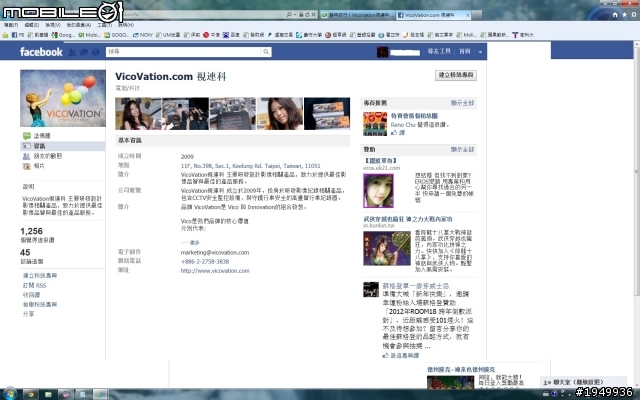
Task: Open Goog... bookmark in favorites bar
Action: pos(63,35)
